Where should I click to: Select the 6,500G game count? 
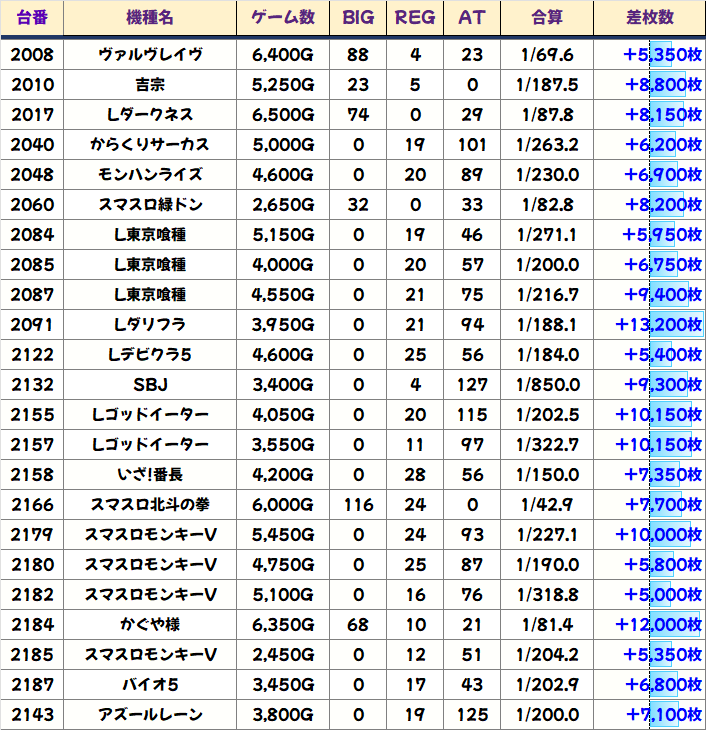click(283, 115)
